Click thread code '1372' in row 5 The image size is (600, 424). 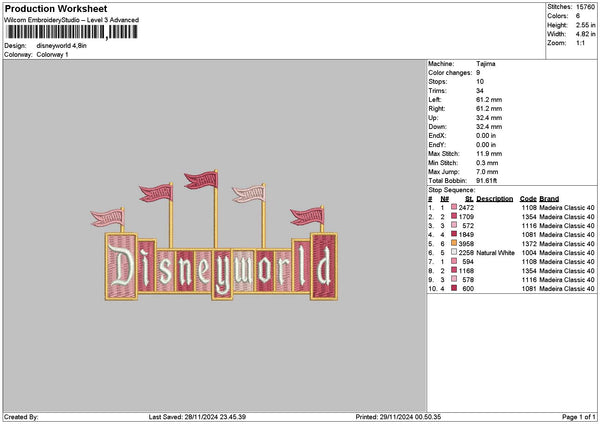coord(529,243)
